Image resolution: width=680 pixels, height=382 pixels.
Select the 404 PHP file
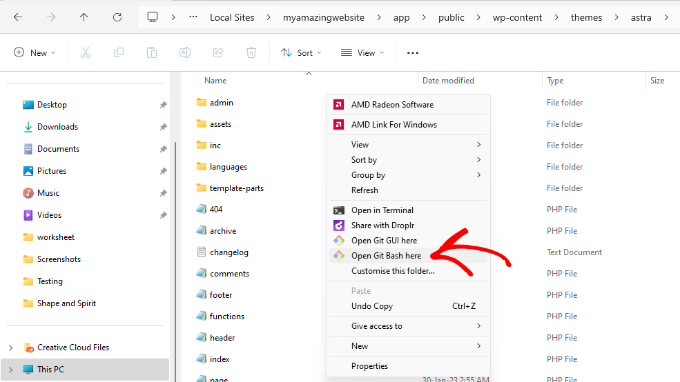pyautogui.click(x=216, y=209)
